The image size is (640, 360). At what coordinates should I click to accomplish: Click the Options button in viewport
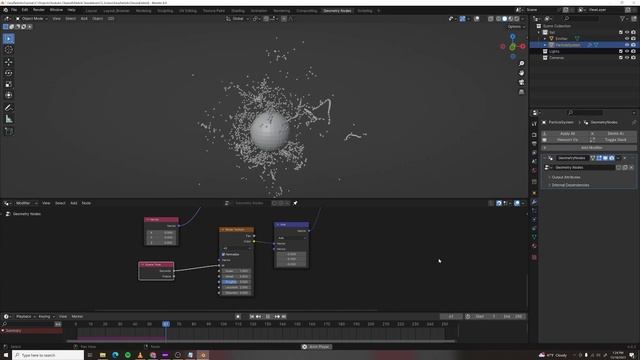(516, 27)
